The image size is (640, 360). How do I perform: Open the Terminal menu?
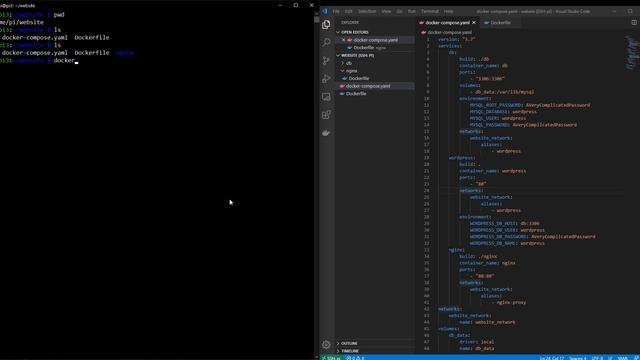(x=429, y=11)
